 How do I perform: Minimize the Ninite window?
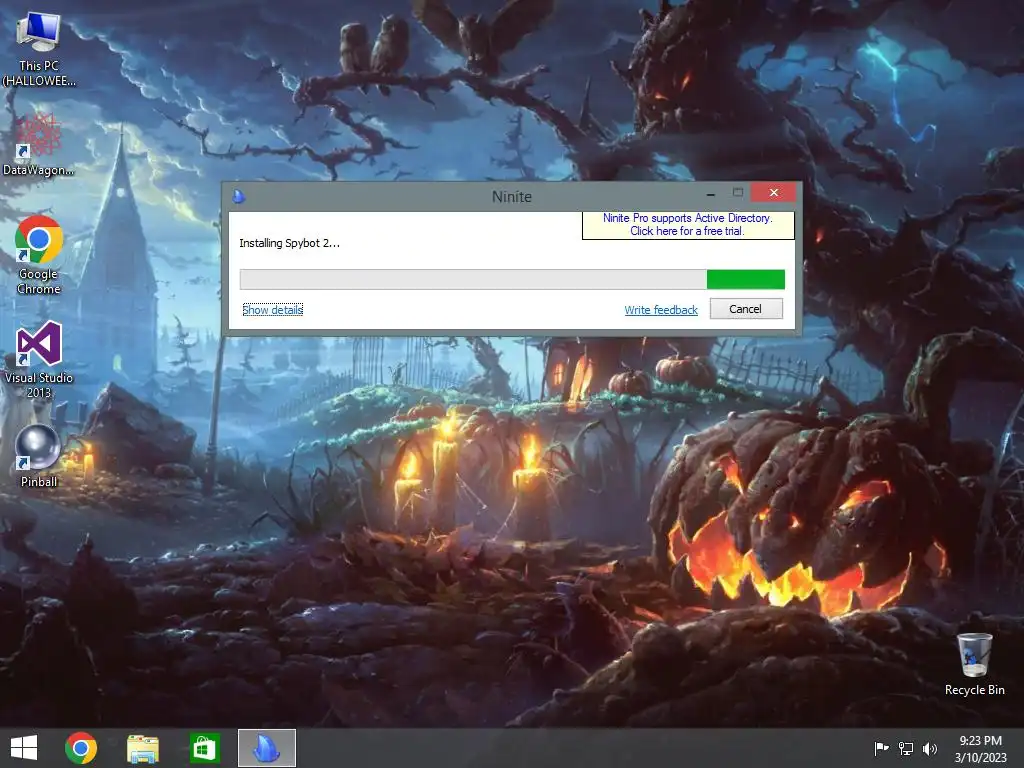pos(711,193)
